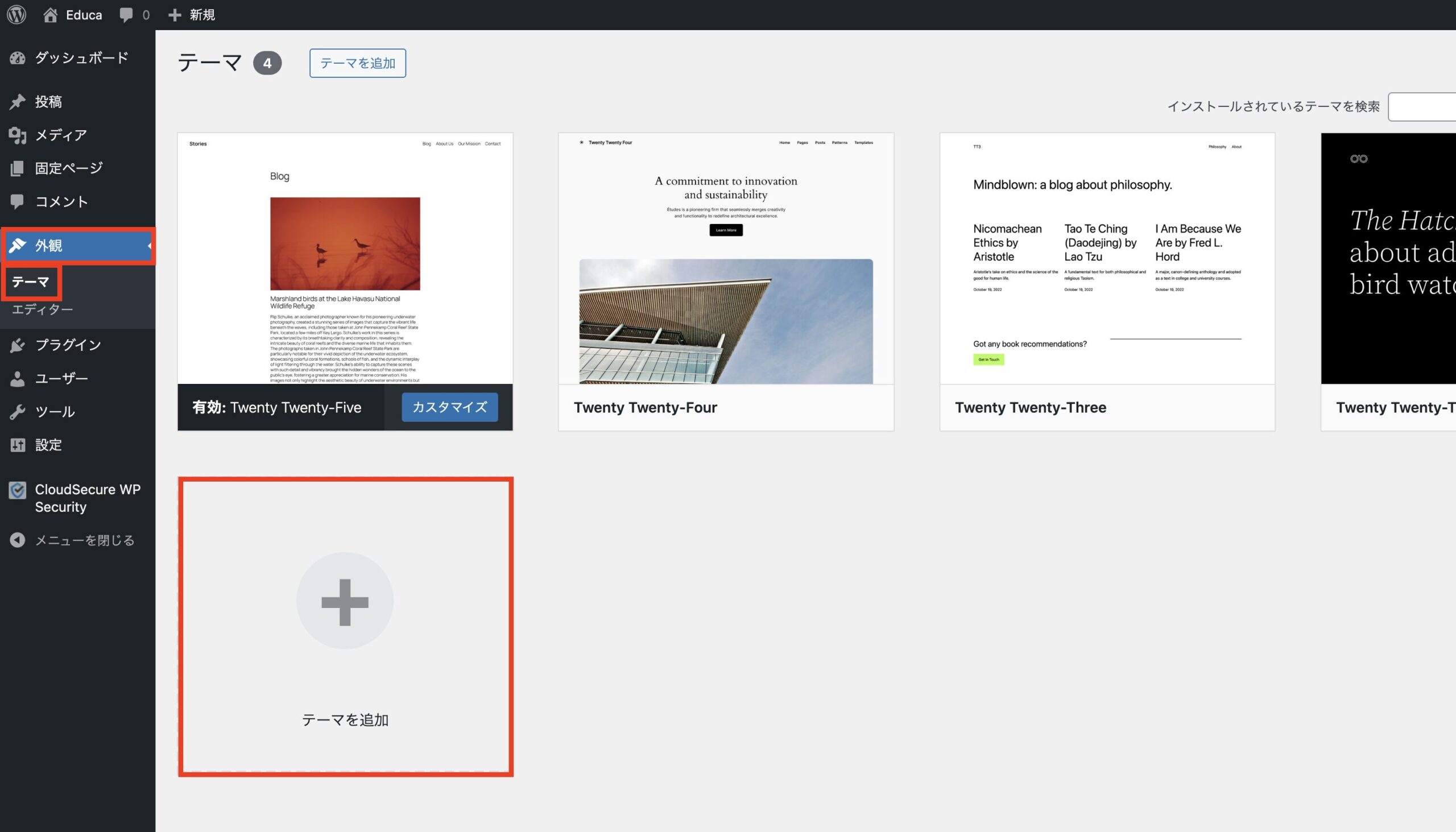Collapse sidebar with メニューを閉じる
This screenshot has width=1456, height=832.
(84, 540)
